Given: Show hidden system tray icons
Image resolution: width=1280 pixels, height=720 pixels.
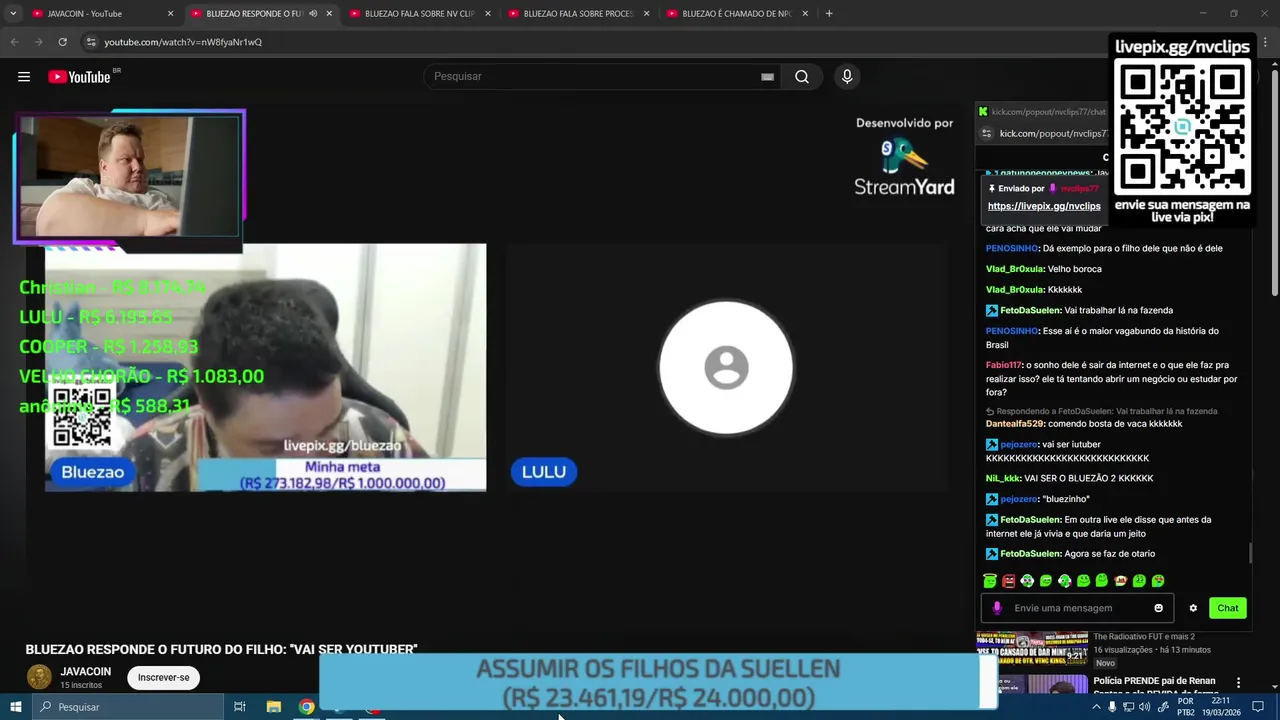Looking at the screenshot, I should coord(1096,707).
